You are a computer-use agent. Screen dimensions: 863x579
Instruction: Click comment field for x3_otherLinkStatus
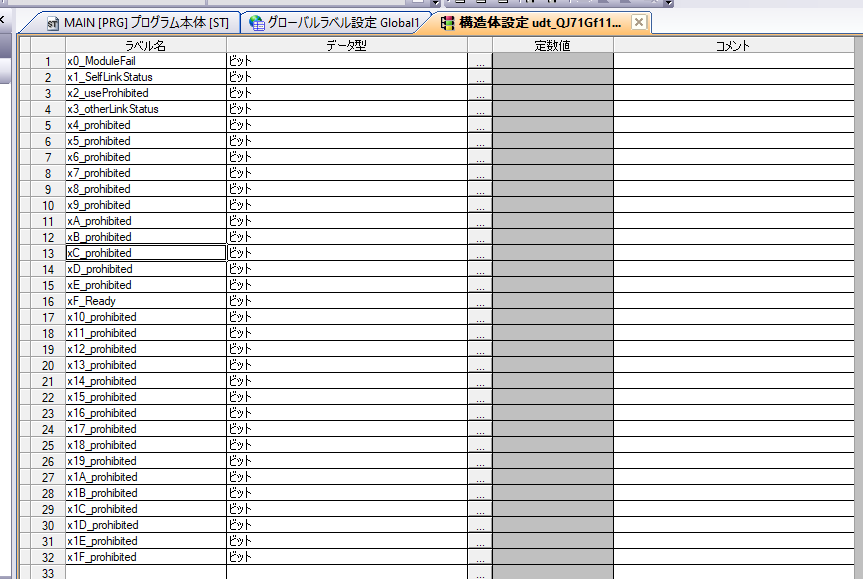734,109
